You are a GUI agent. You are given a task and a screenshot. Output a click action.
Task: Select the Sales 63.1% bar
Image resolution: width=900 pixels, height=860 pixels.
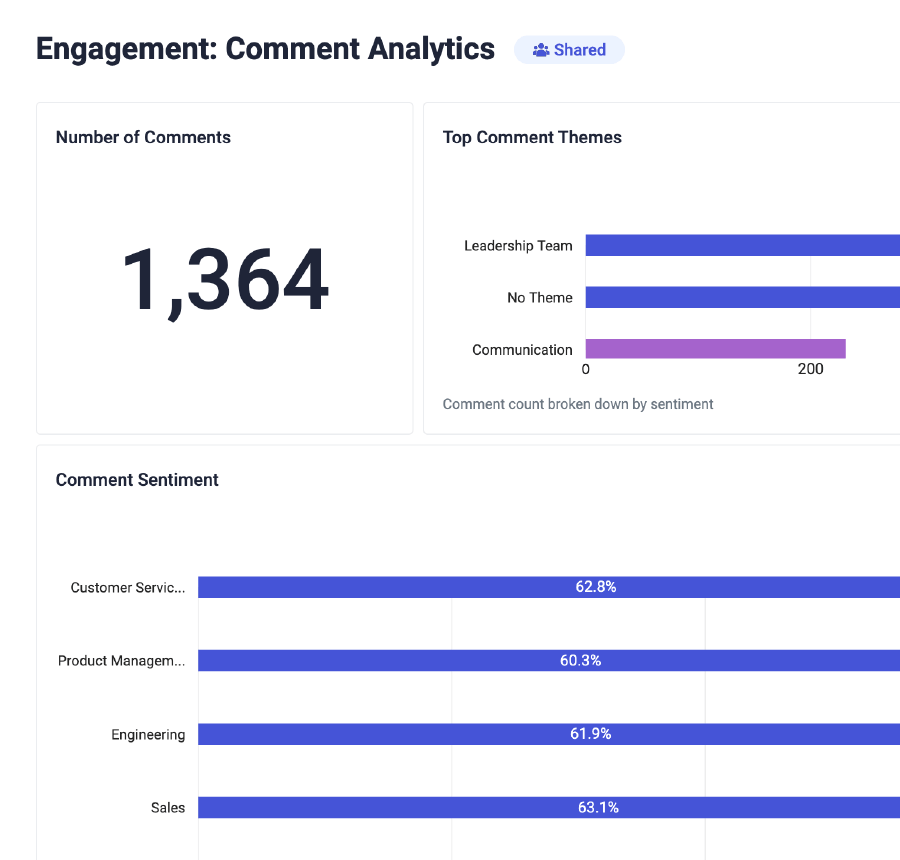click(x=549, y=807)
